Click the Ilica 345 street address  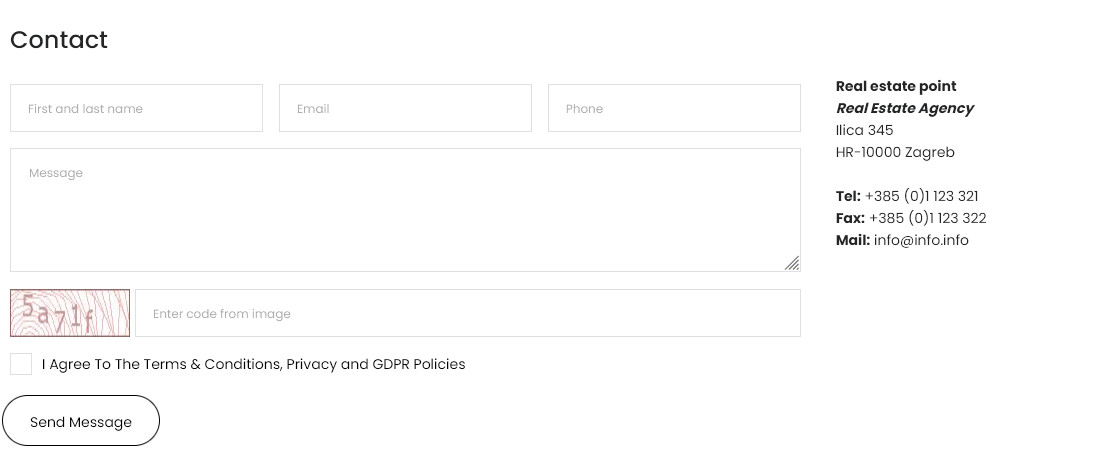[x=865, y=130]
